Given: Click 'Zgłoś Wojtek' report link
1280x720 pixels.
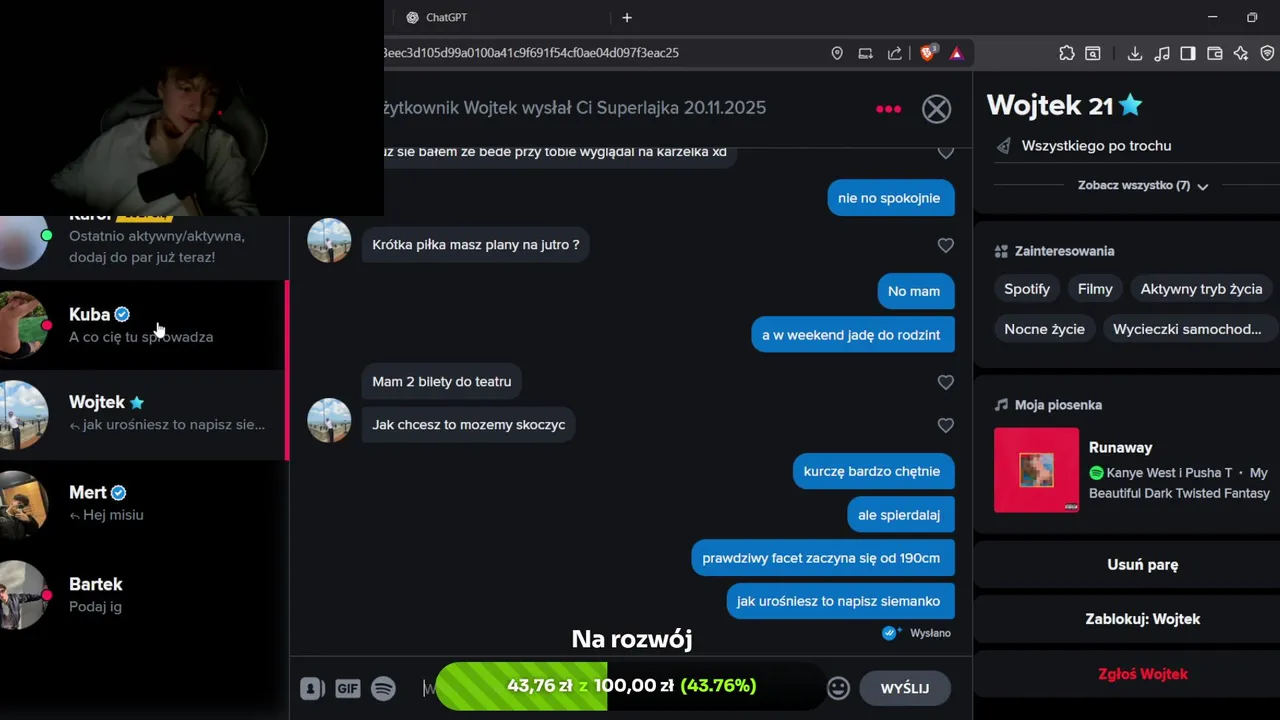Looking at the screenshot, I should point(1142,674).
